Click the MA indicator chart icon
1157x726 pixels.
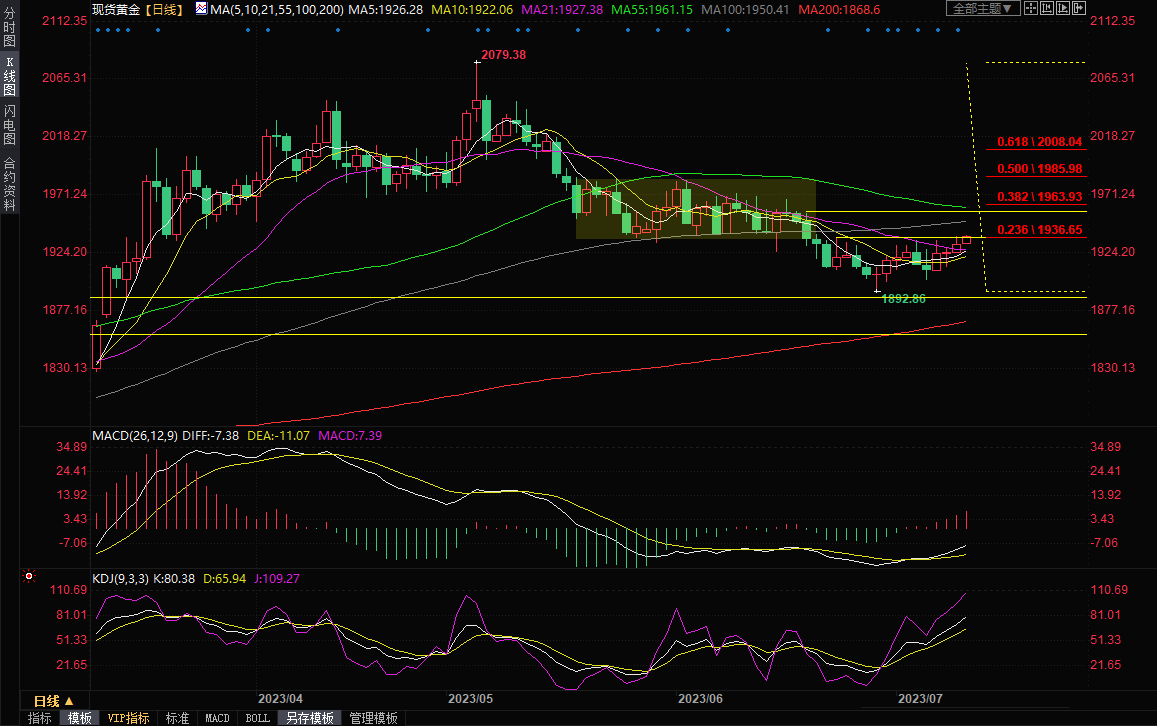(x=201, y=9)
